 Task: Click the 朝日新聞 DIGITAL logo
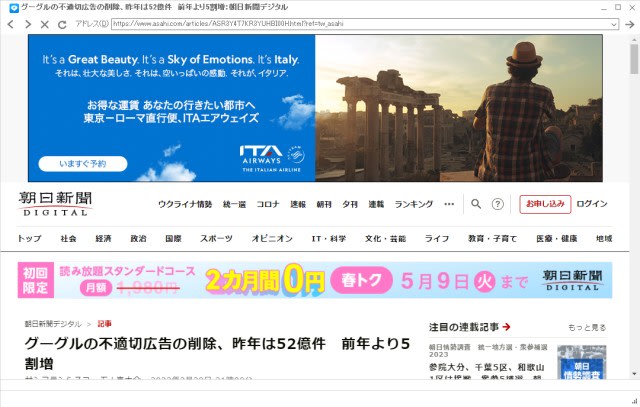point(55,204)
